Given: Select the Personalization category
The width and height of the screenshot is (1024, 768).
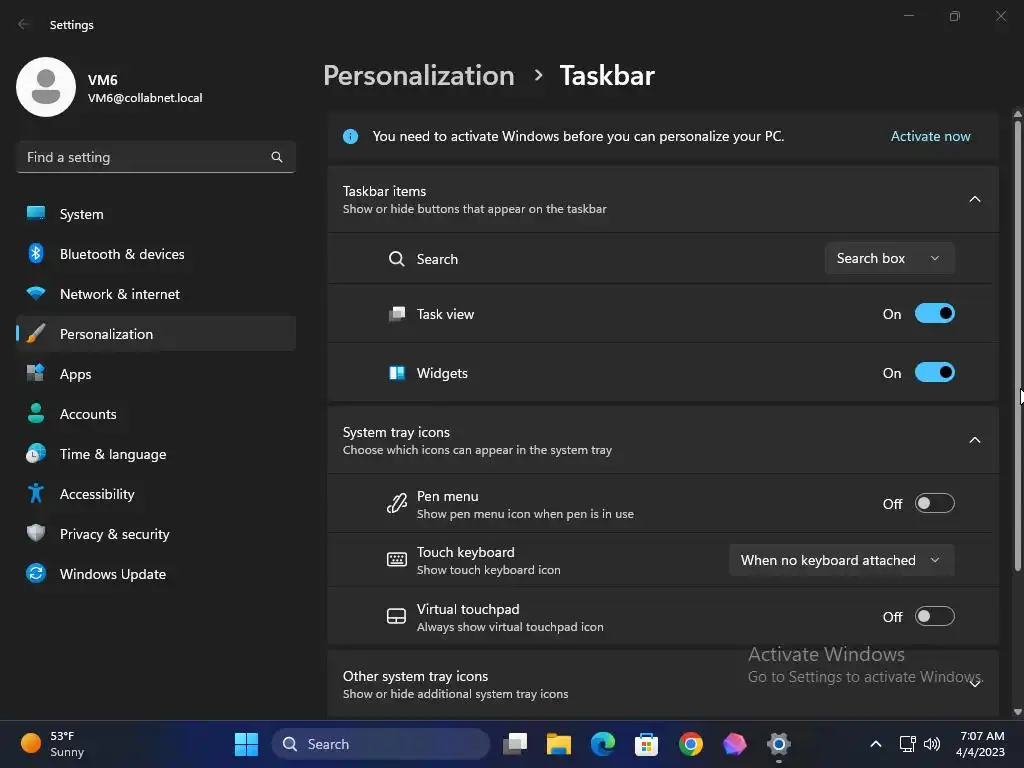Looking at the screenshot, I should click(155, 334).
